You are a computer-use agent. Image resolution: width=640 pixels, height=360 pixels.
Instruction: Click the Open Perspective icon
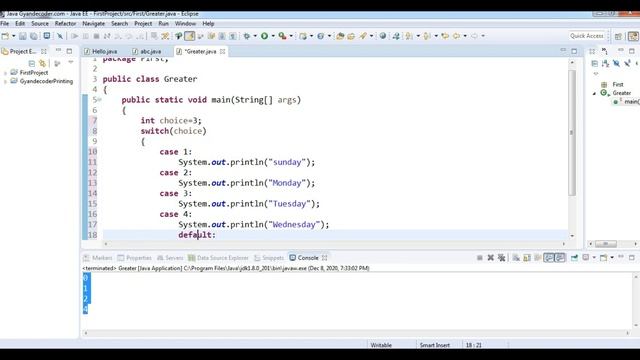coord(618,36)
